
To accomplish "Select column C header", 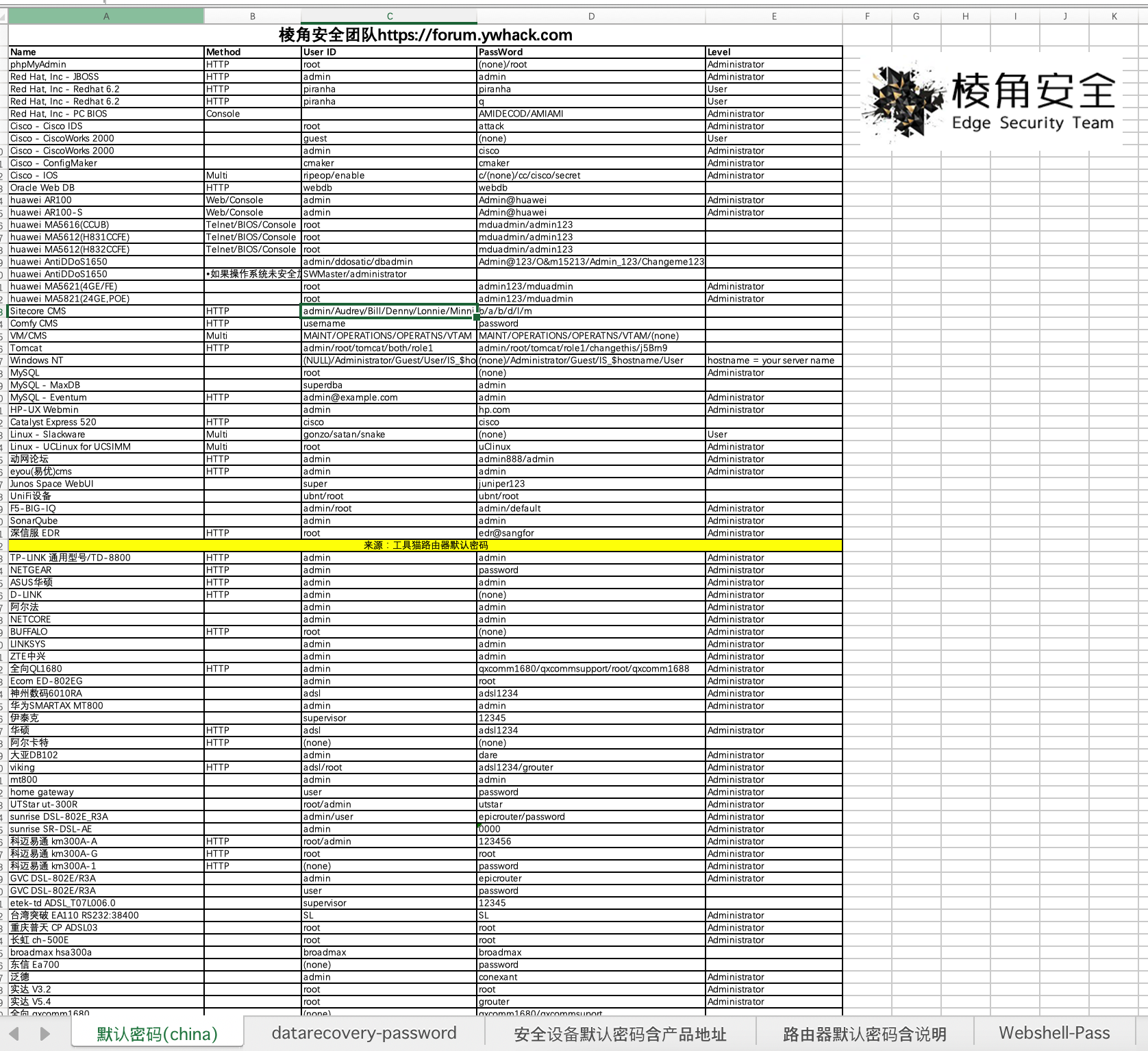I will [389, 16].
